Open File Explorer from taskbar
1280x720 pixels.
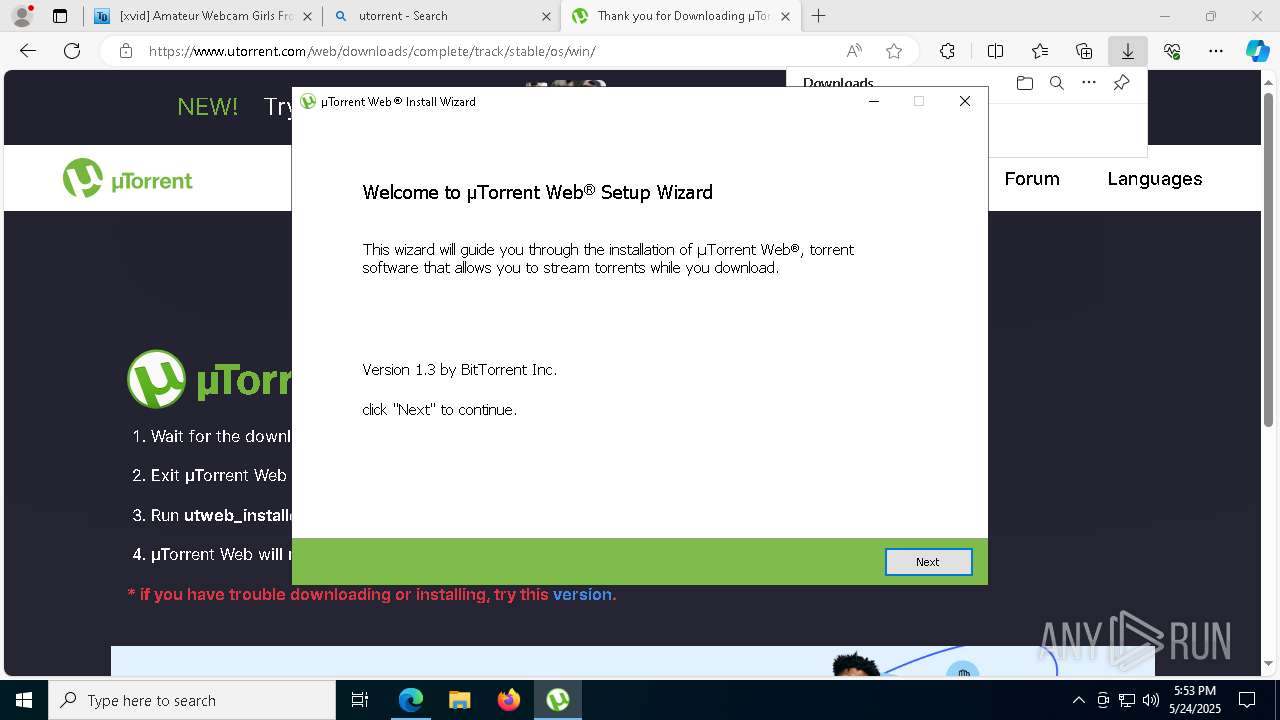click(459, 700)
